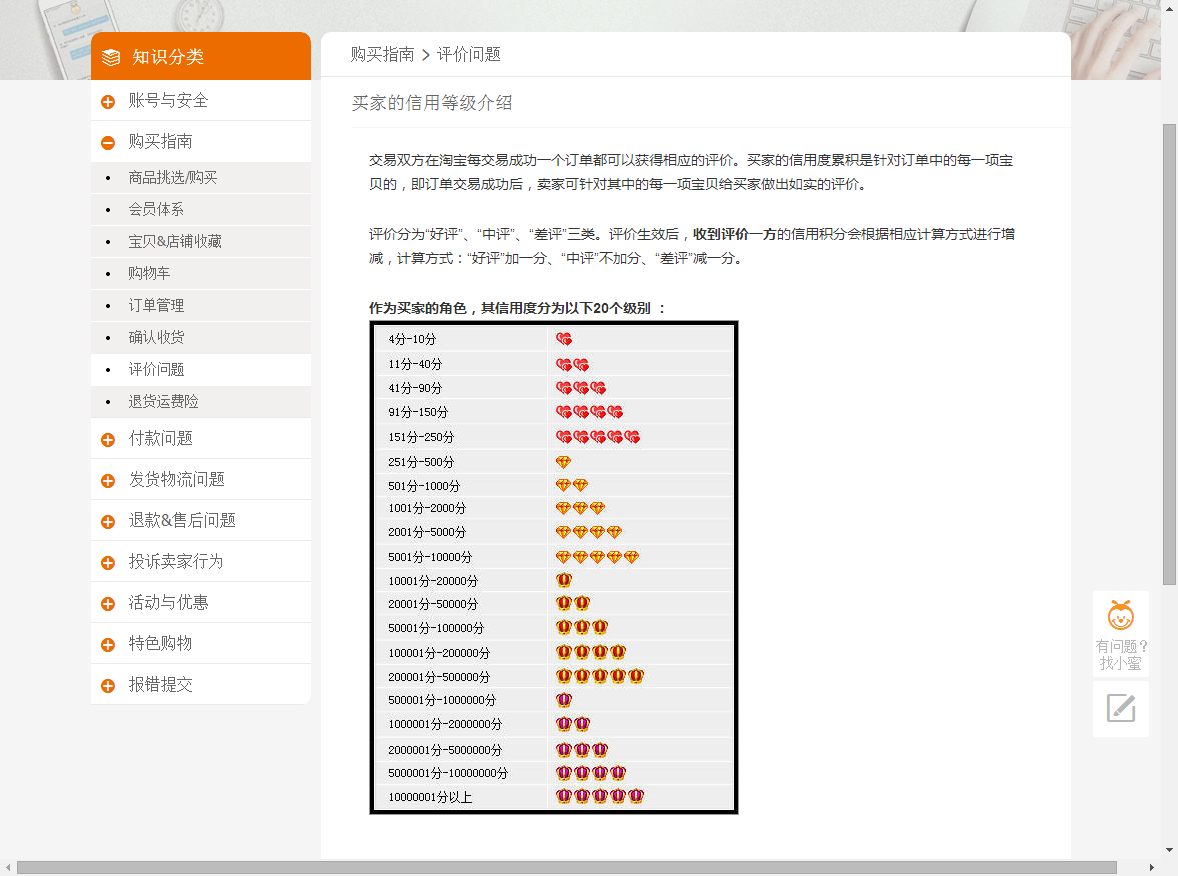Image resolution: width=1178 pixels, height=876 pixels.
Task: Click the 知识分类 stack icon
Action: (x=110, y=57)
